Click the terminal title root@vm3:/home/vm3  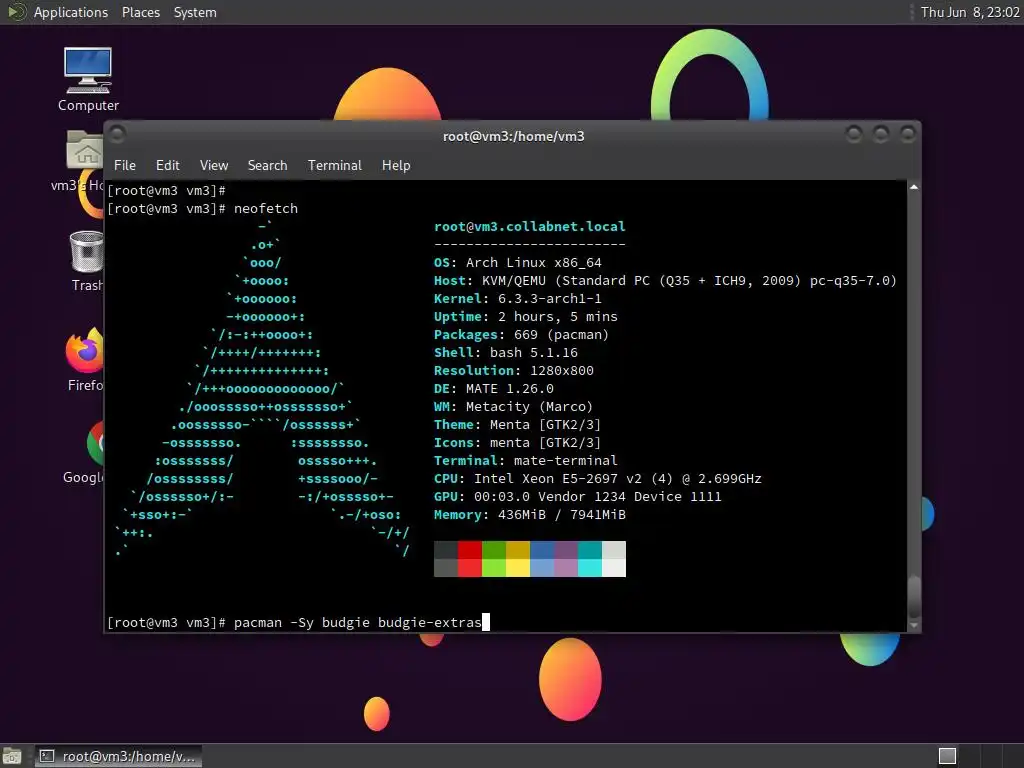pyautogui.click(x=513, y=136)
